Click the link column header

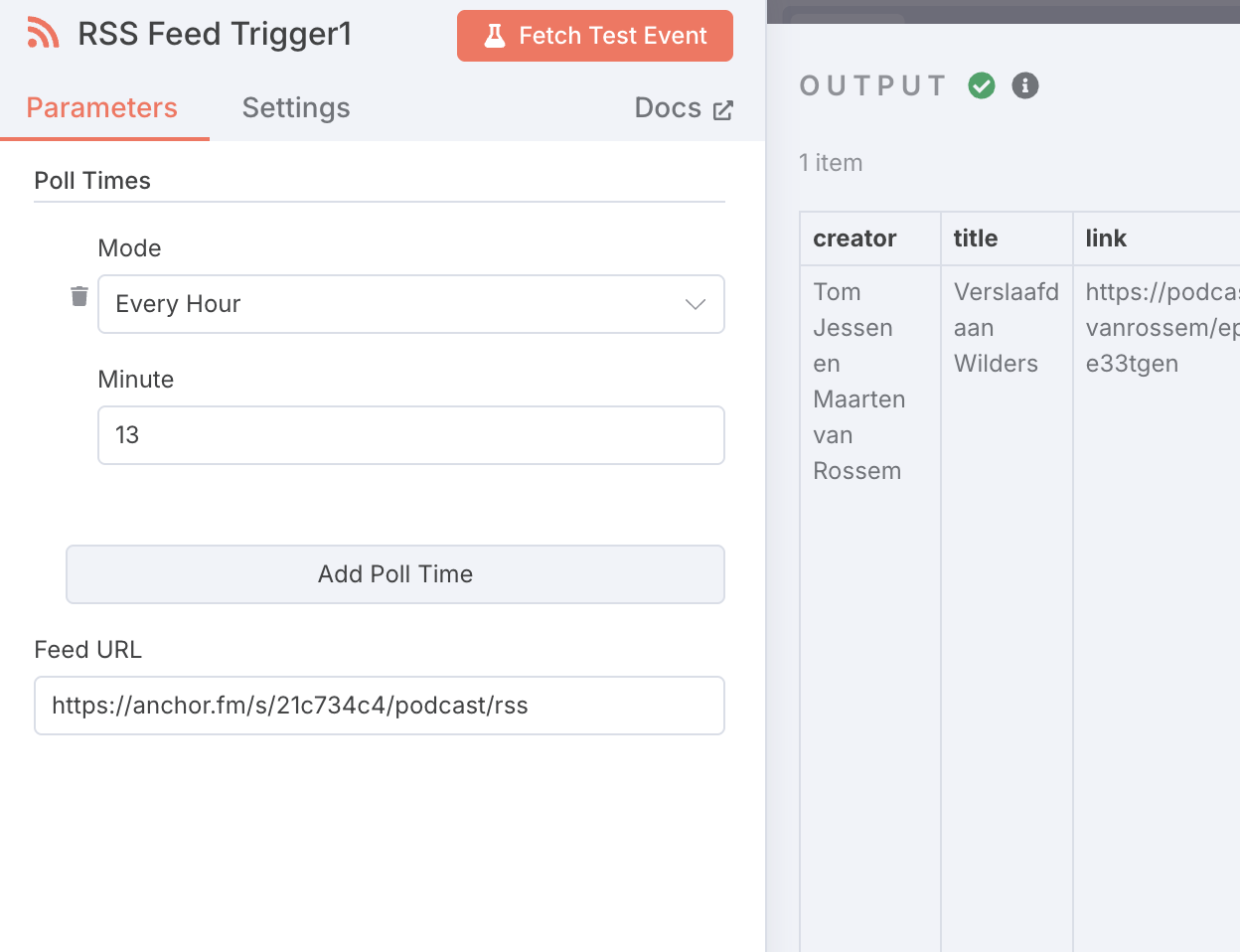[x=1106, y=238]
